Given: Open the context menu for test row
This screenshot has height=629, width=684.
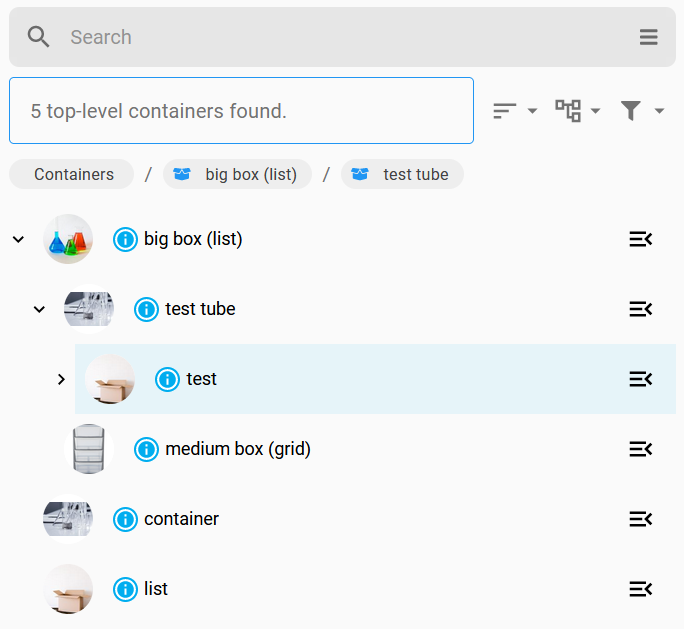Looking at the screenshot, I should point(640,379).
